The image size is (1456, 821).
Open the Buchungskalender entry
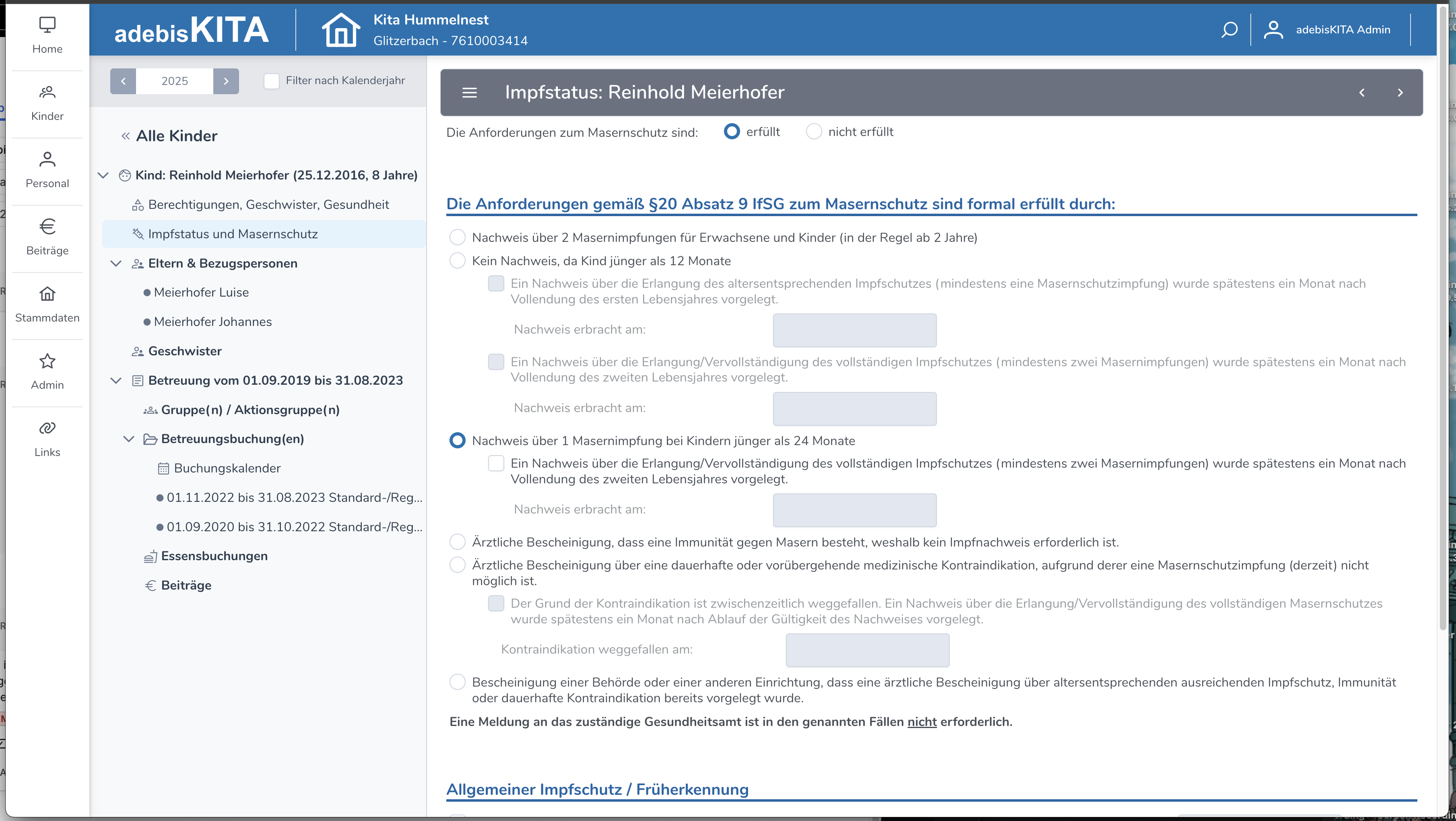coord(227,468)
